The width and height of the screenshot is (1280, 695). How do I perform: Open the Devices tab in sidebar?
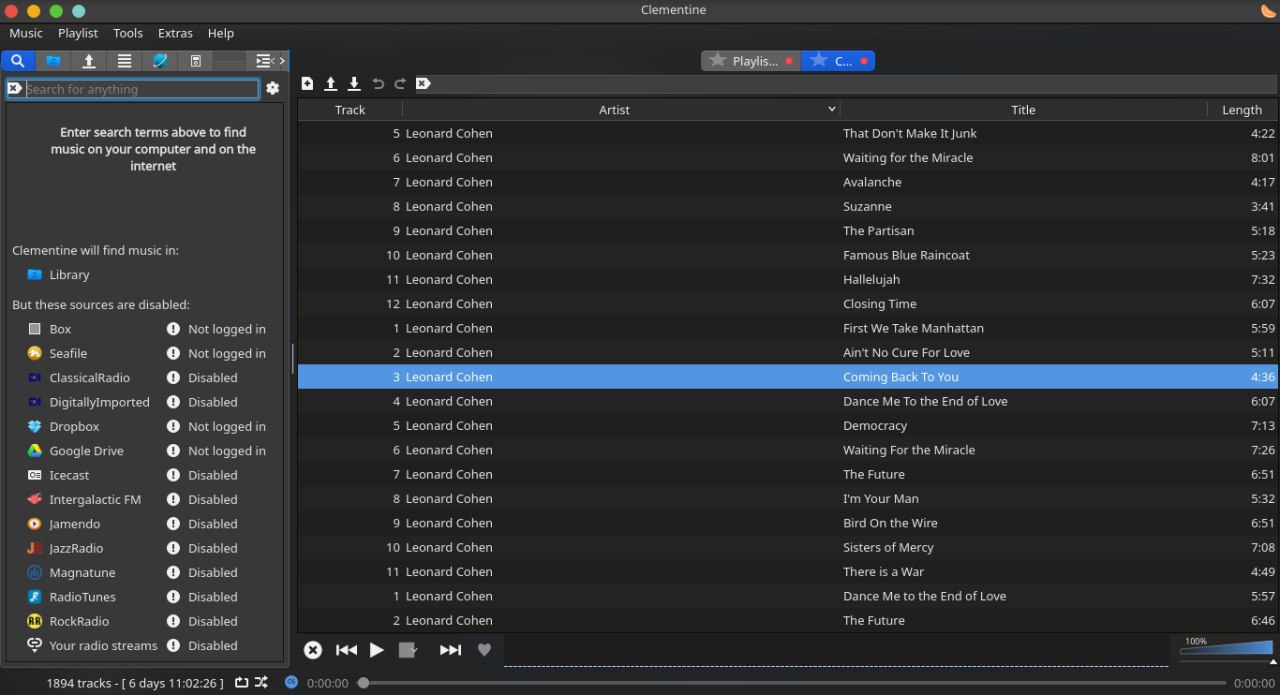point(196,61)
